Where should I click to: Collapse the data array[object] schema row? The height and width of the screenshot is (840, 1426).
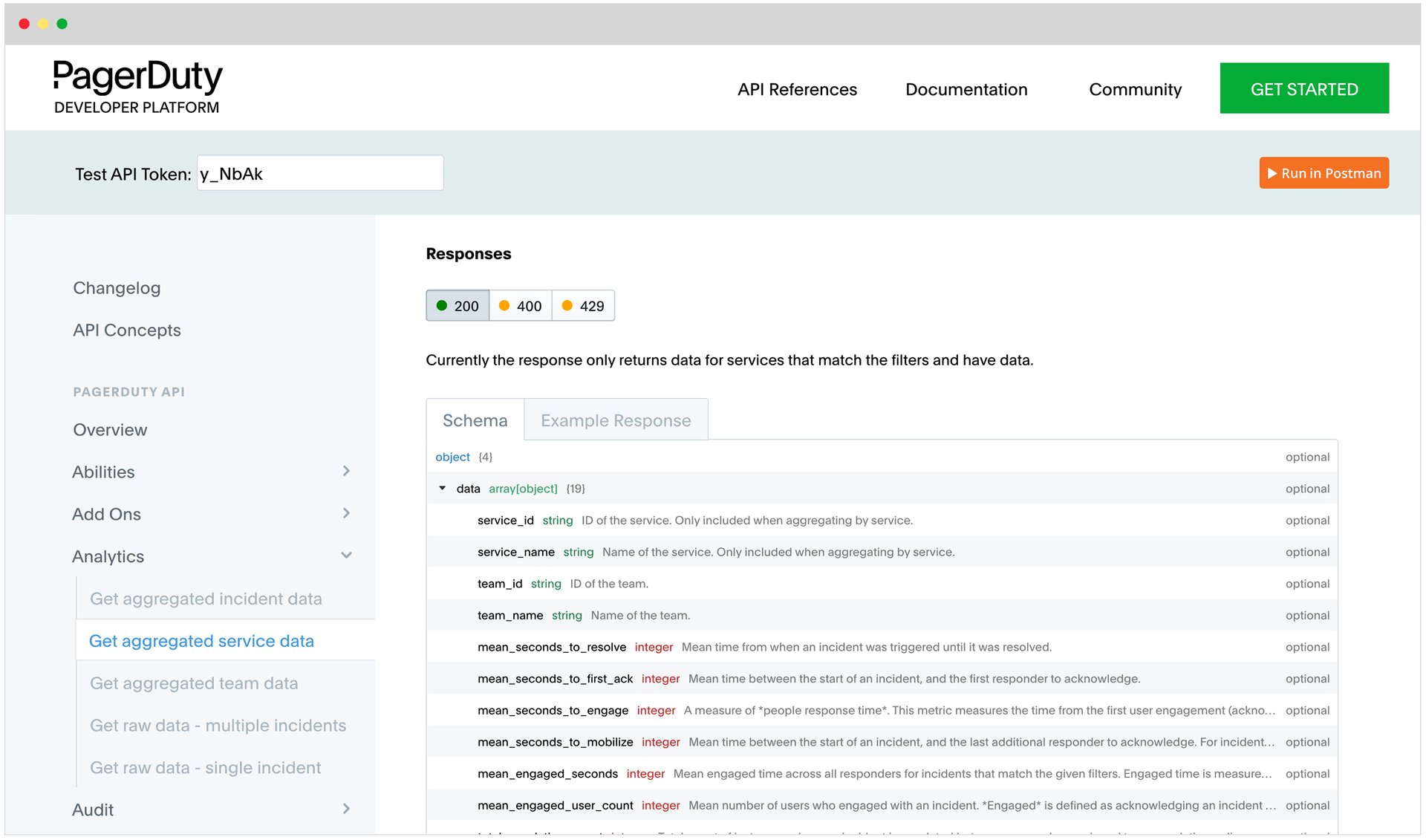click(443, 489)
